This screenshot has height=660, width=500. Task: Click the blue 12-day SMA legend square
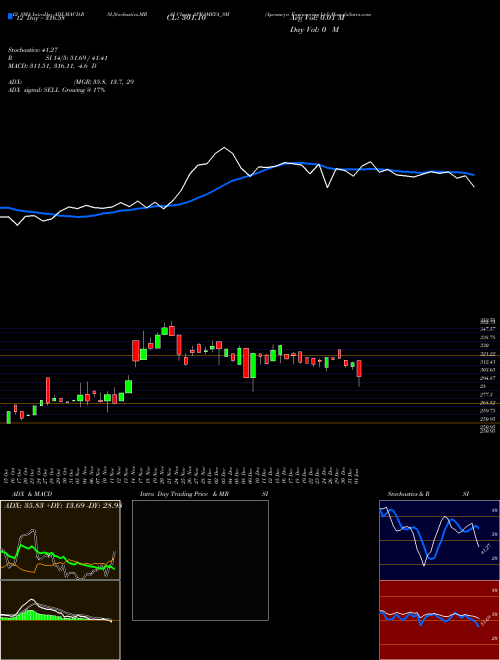pyautogui.click(x=10, y=16)
